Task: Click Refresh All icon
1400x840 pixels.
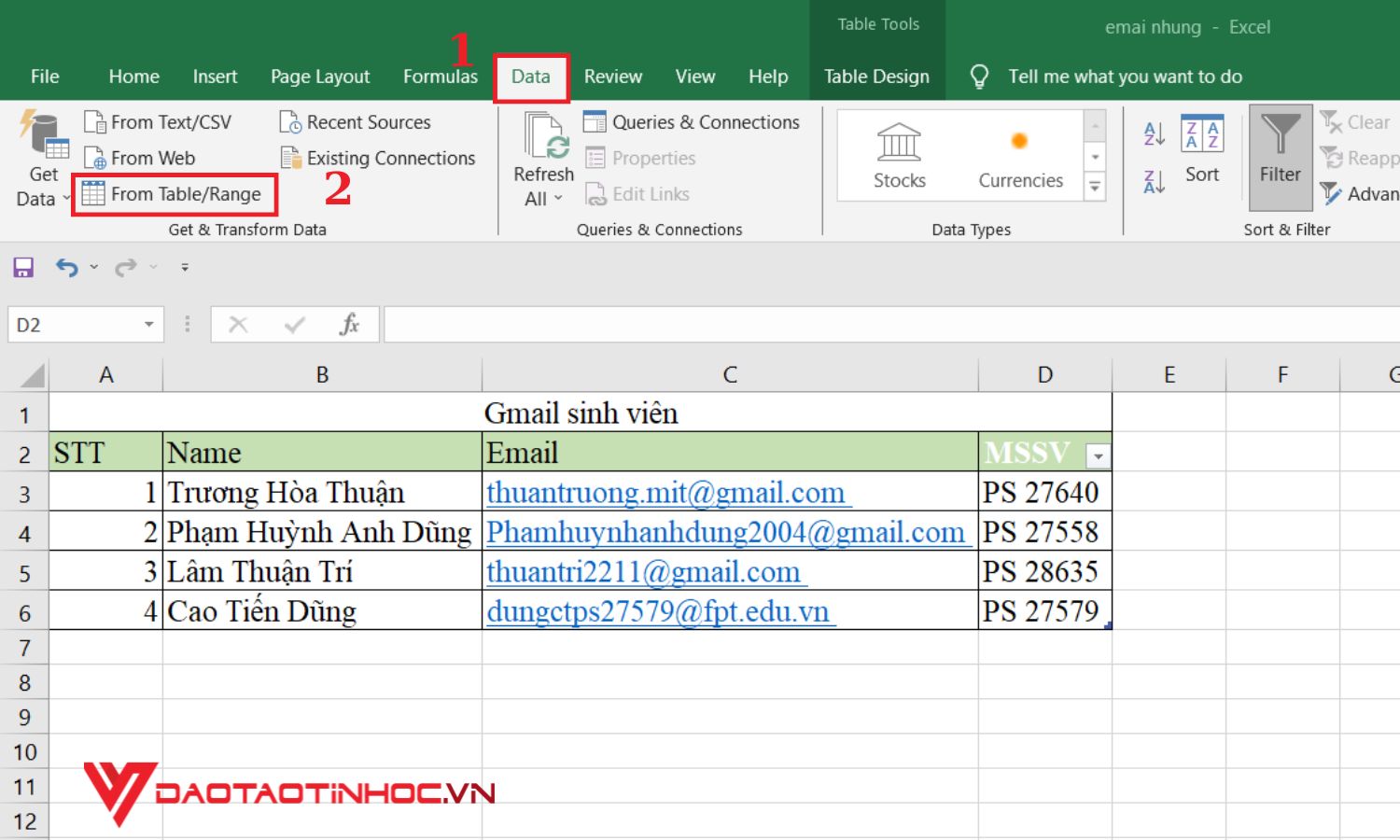Action: click(x=543, y=138)
